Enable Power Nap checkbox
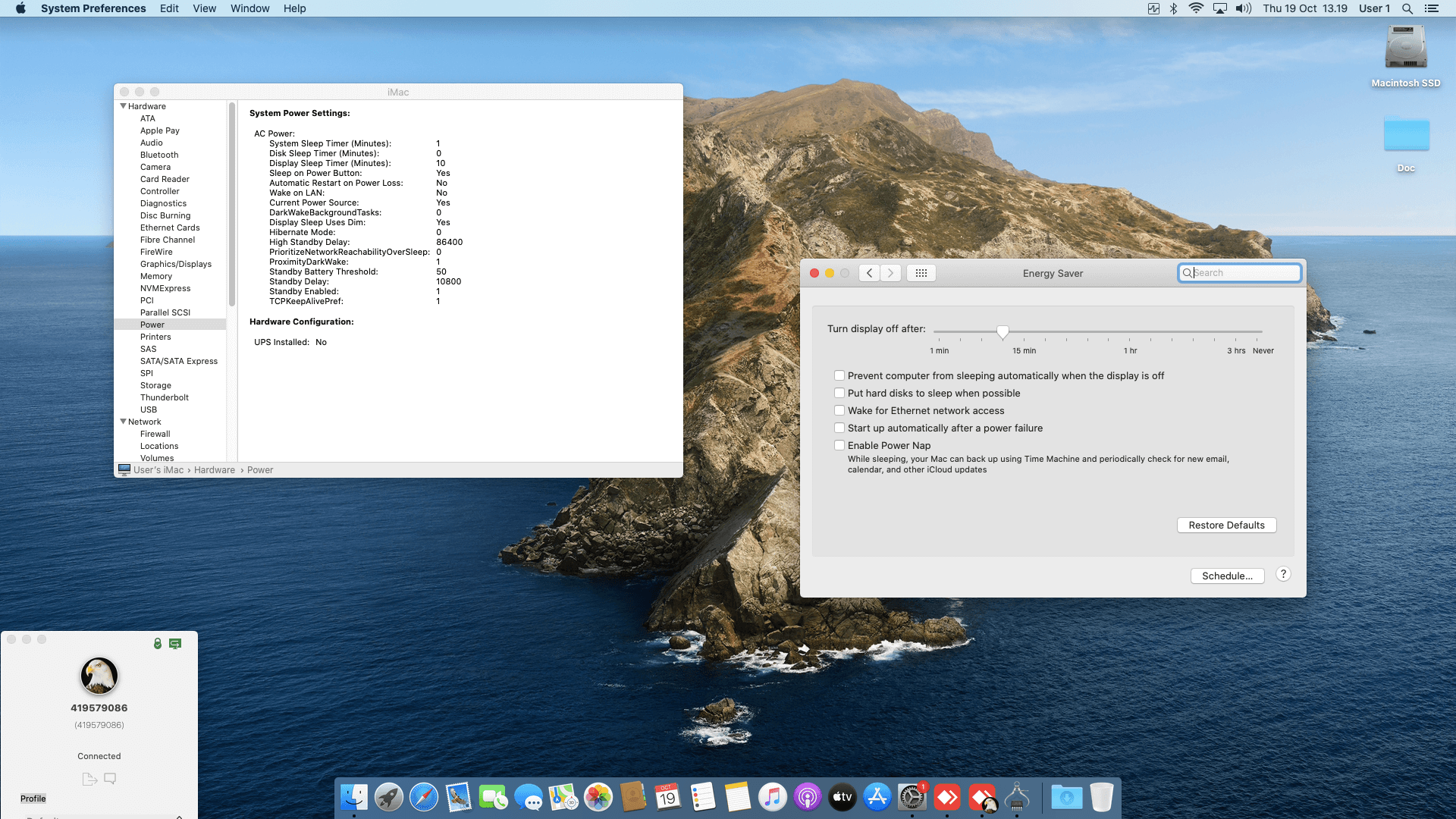 [x=839, y=445]
